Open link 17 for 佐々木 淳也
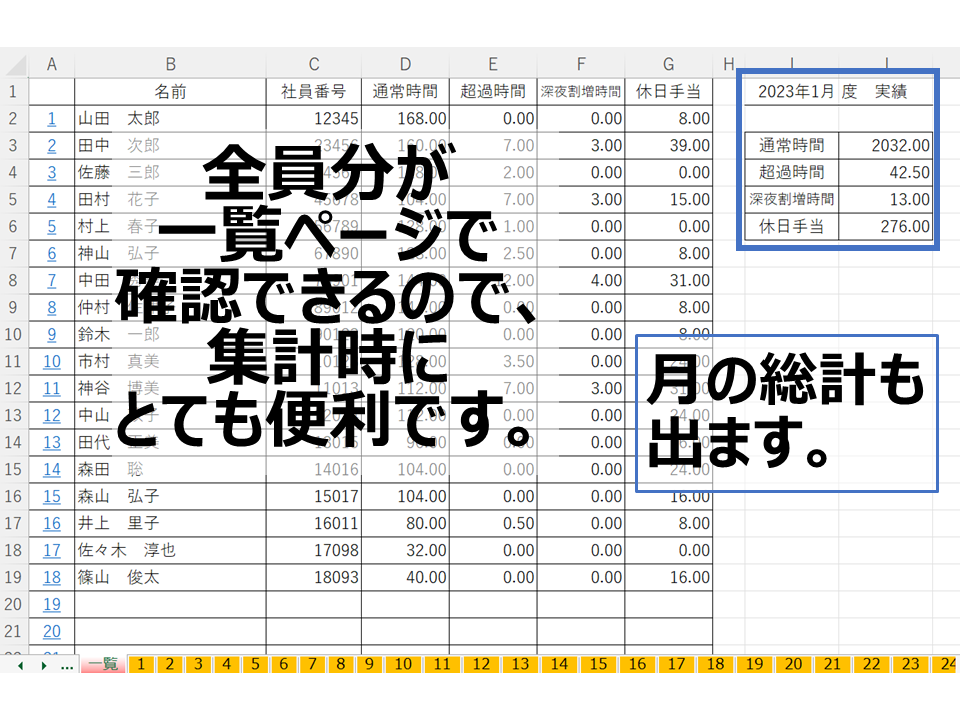This screenshot has width=960, height=720. [51, 550]
